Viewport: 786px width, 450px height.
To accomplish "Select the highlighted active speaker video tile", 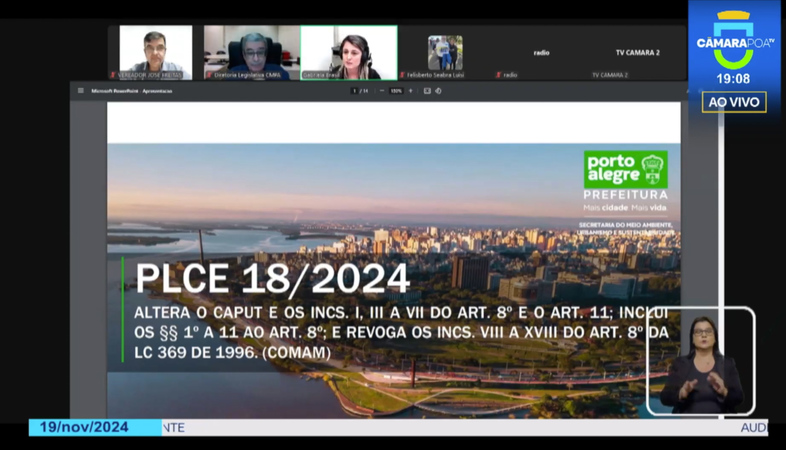I will tap(349, 53).
